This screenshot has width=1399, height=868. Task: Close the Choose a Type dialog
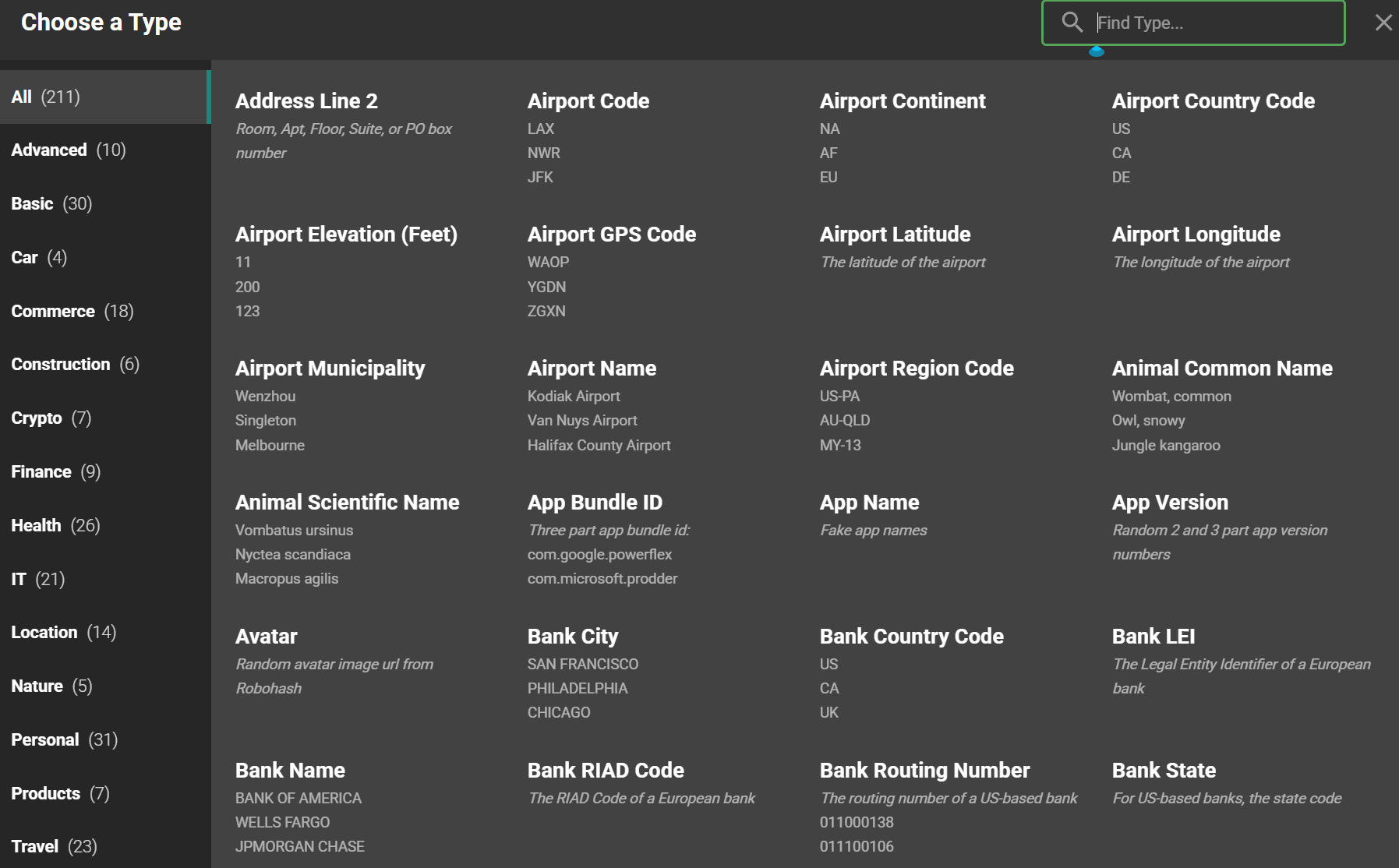[x=1383, y=23]
